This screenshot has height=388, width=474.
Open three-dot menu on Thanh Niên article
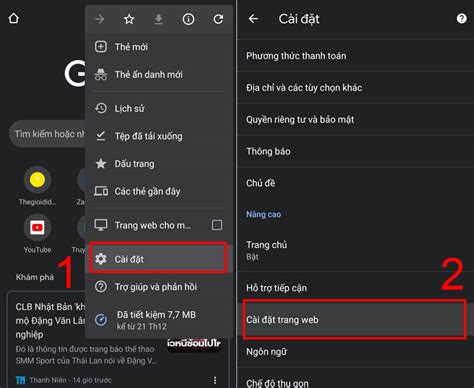click(215, 380)
